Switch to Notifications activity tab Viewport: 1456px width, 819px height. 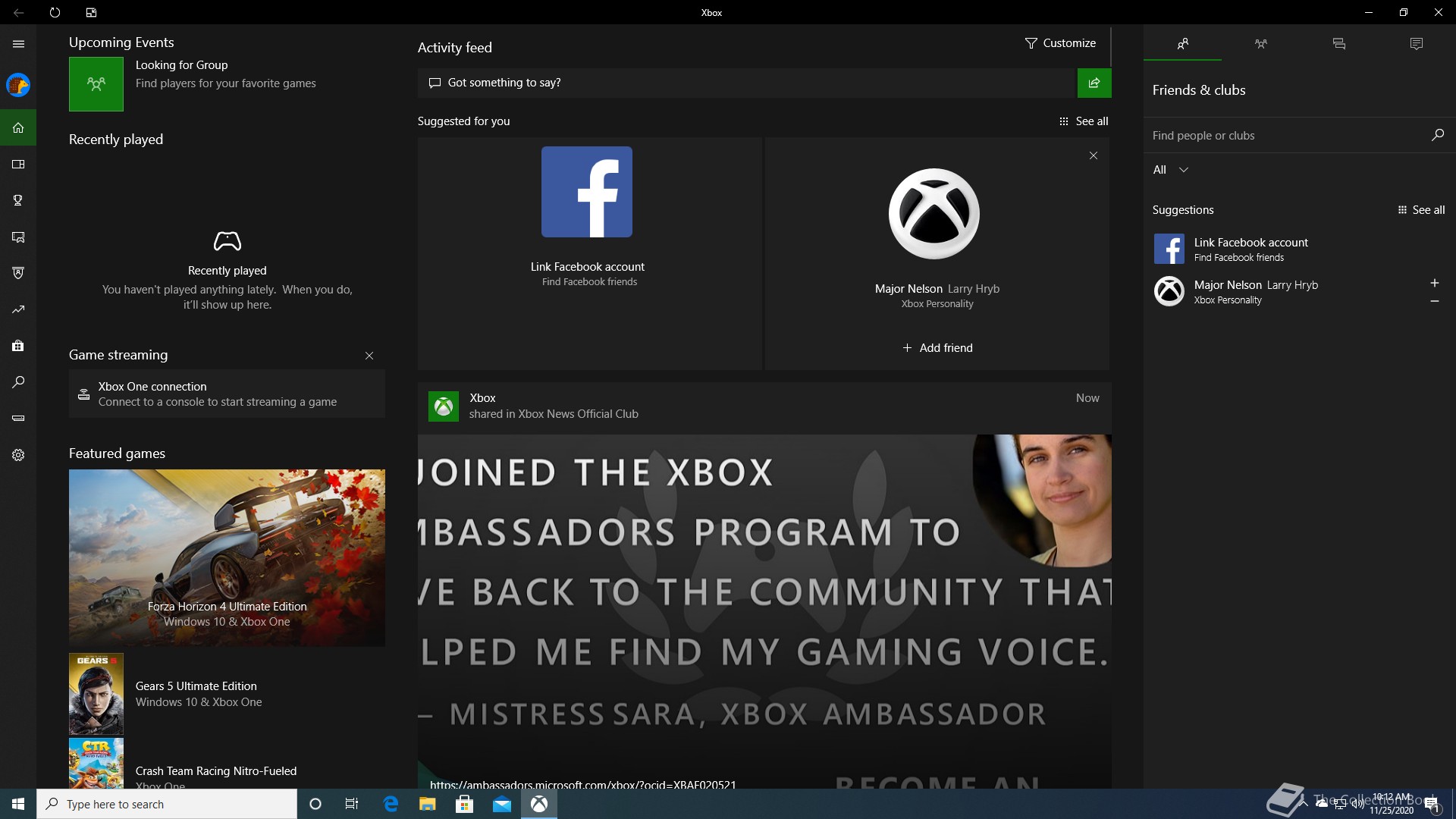tap(1416, 43)
